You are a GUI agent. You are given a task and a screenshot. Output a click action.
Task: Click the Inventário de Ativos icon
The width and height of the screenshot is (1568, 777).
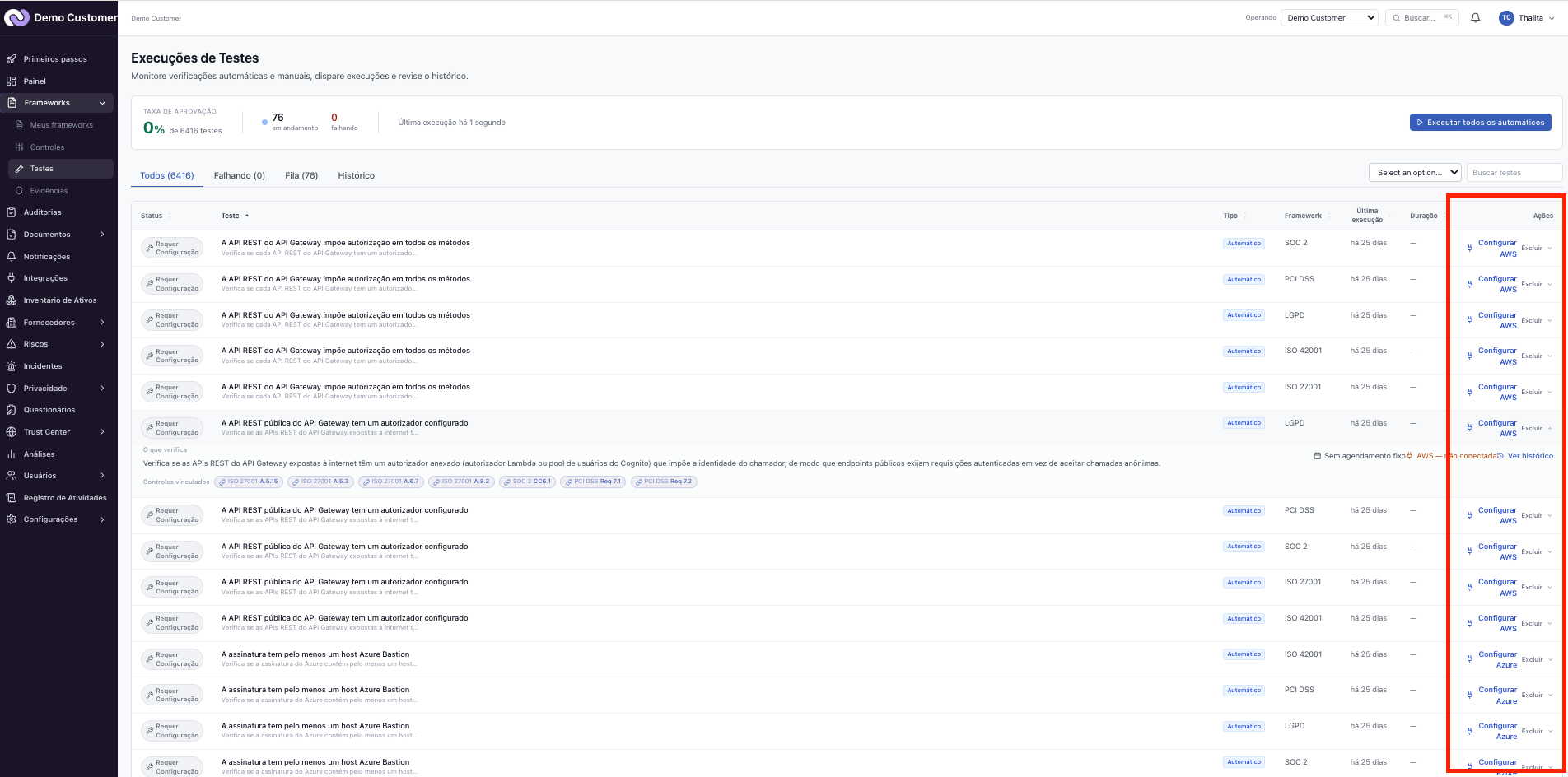(x=12, y=300)
